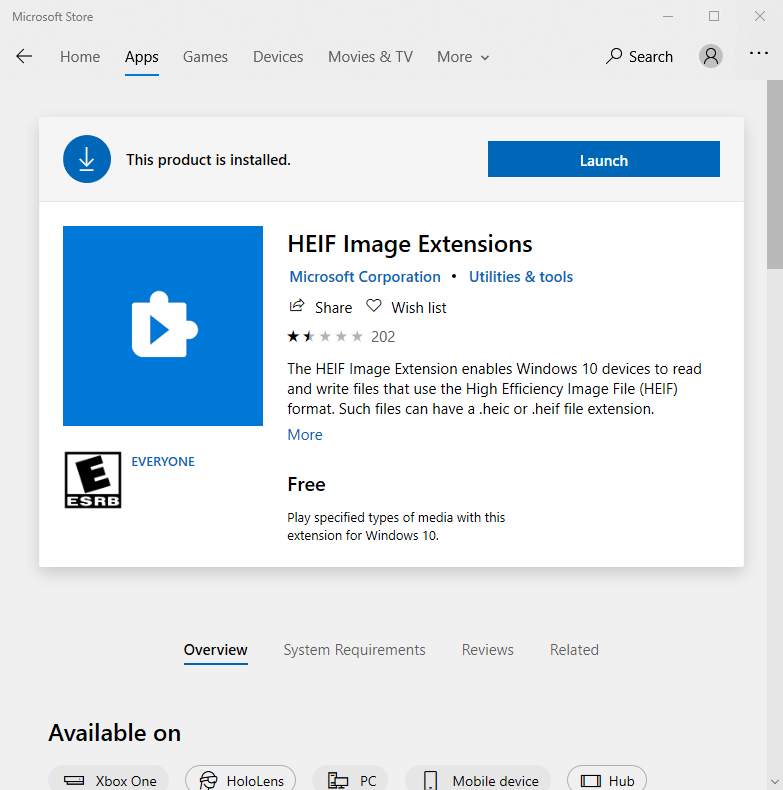
Task: Click the Wish list label
Action: coord(419,308)
